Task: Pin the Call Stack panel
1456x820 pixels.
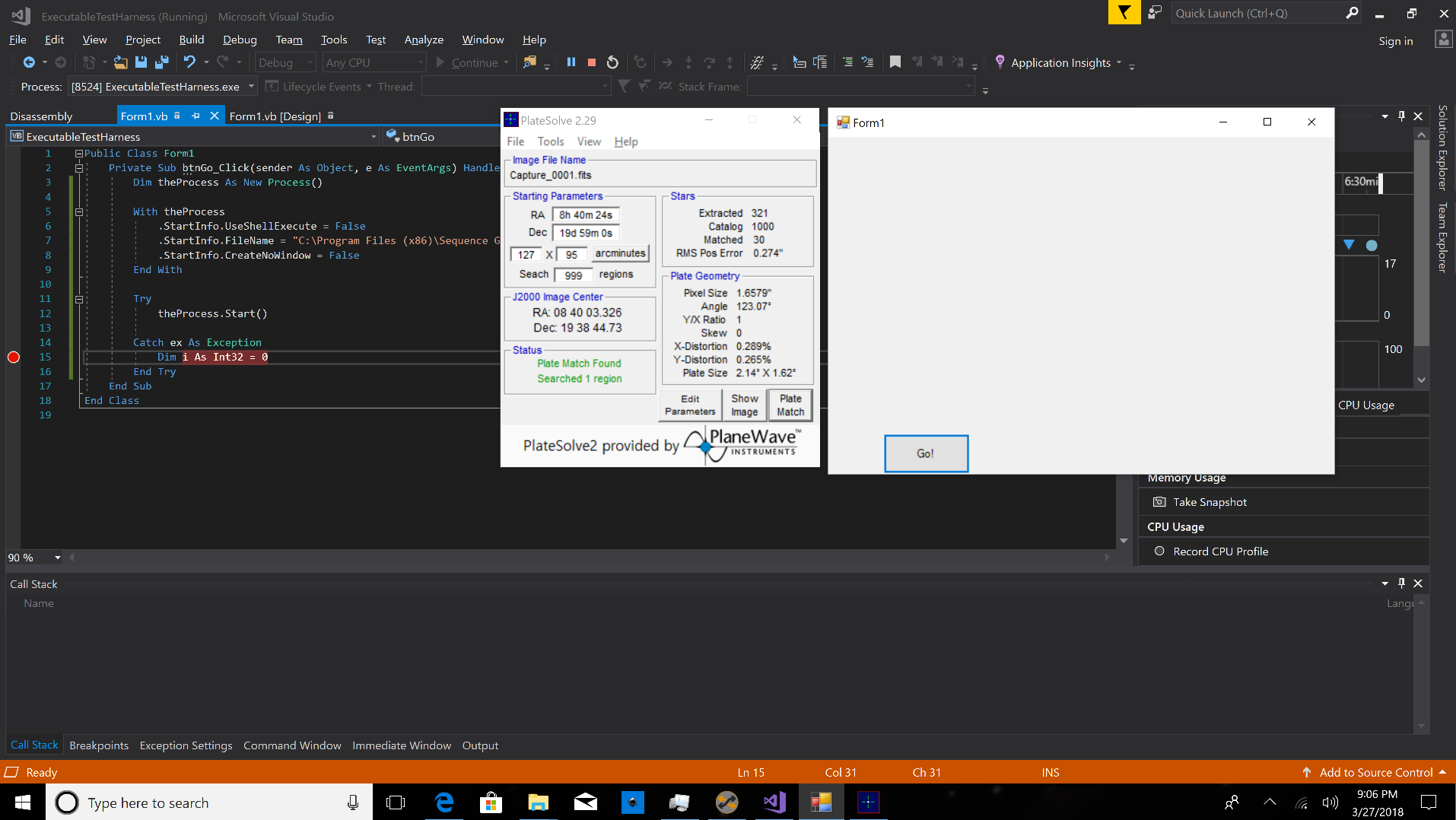Action: [1401, 583]
